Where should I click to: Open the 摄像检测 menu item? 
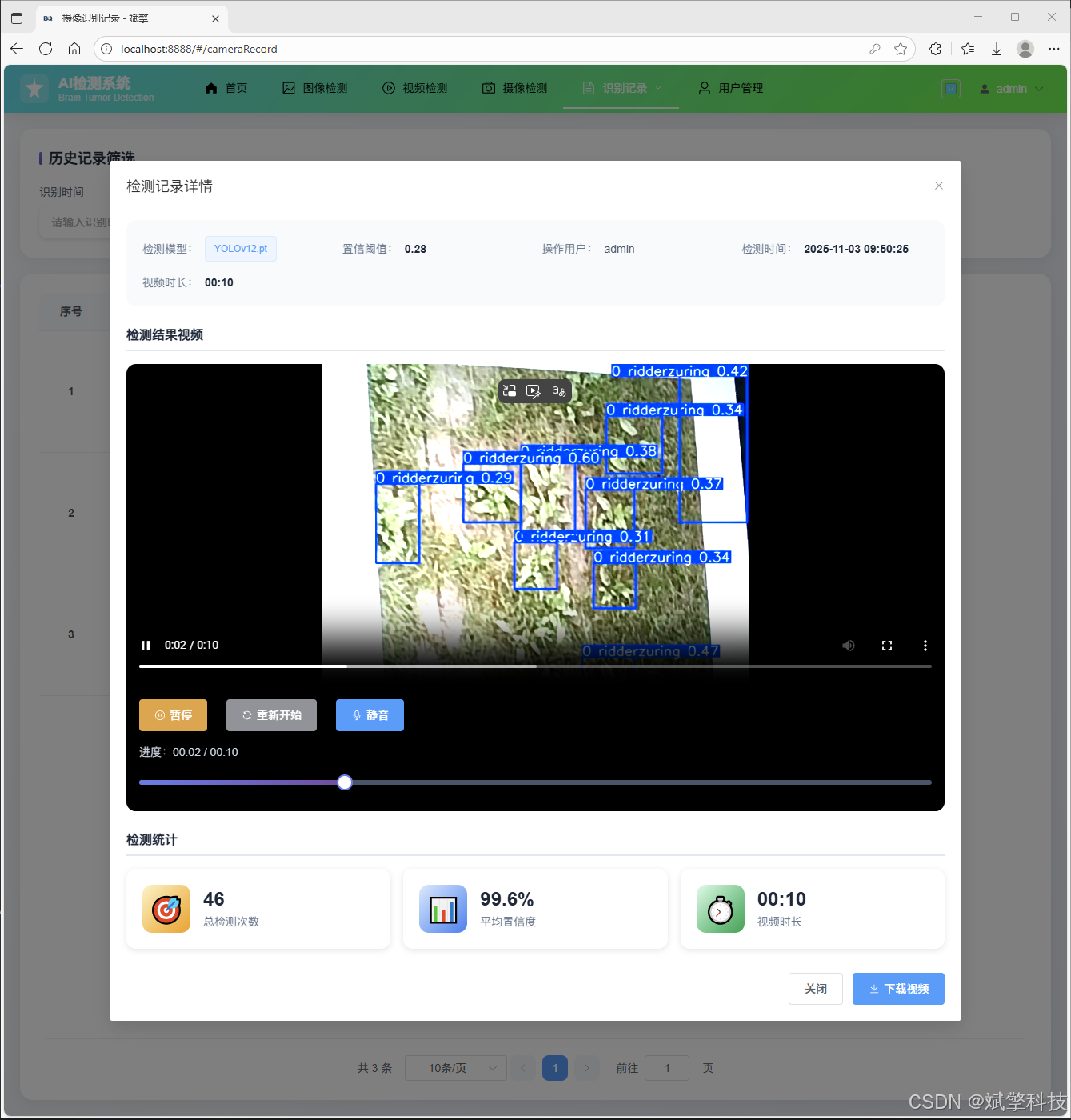click(x=515, y=88)
